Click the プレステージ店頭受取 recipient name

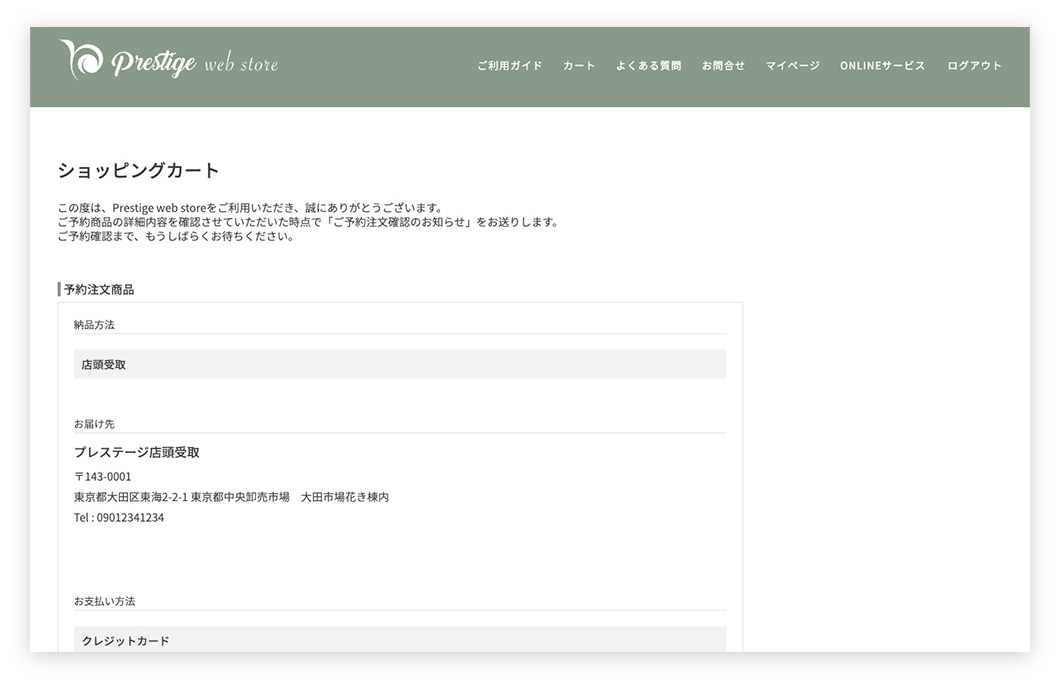pyautogui.click(x=137, y=452)
